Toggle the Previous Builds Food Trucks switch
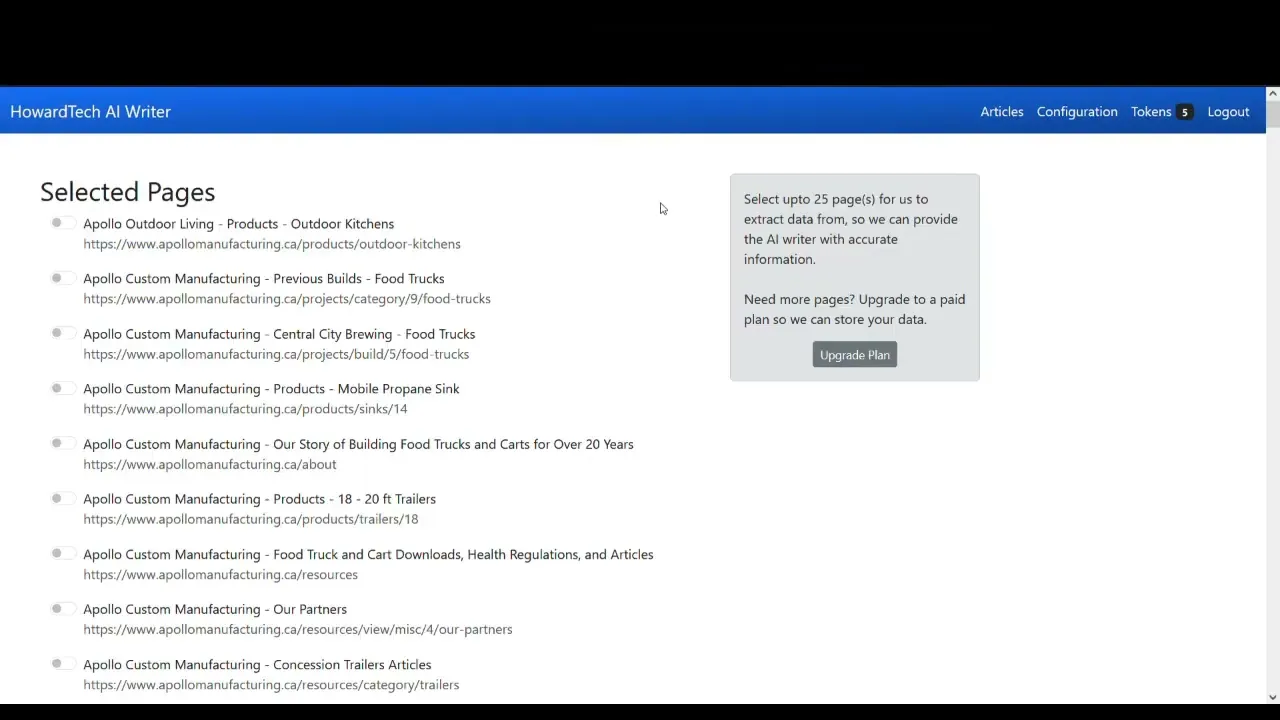 tap(62, 278)
